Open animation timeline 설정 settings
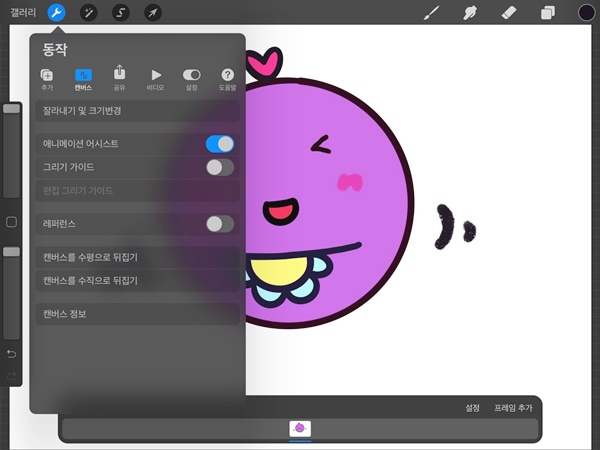Image resolution: width=600 pixels, height=450 pixels. [472, 408]
